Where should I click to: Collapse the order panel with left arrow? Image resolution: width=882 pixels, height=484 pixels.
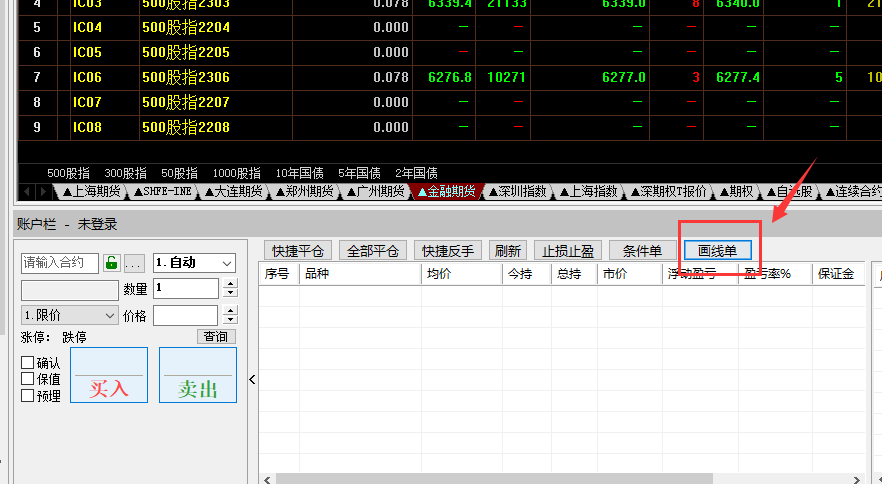pos(252,379)
